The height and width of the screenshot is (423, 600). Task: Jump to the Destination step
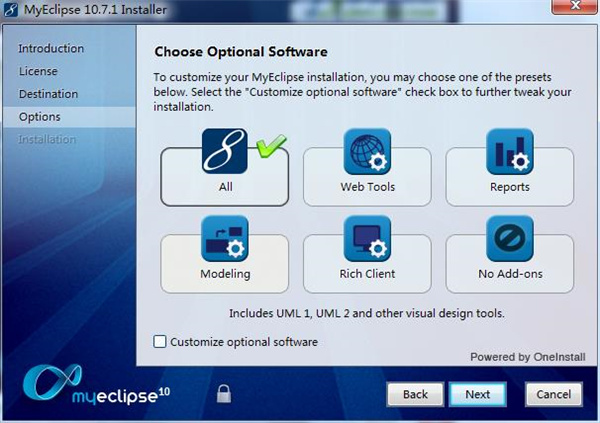click(48, 94)
